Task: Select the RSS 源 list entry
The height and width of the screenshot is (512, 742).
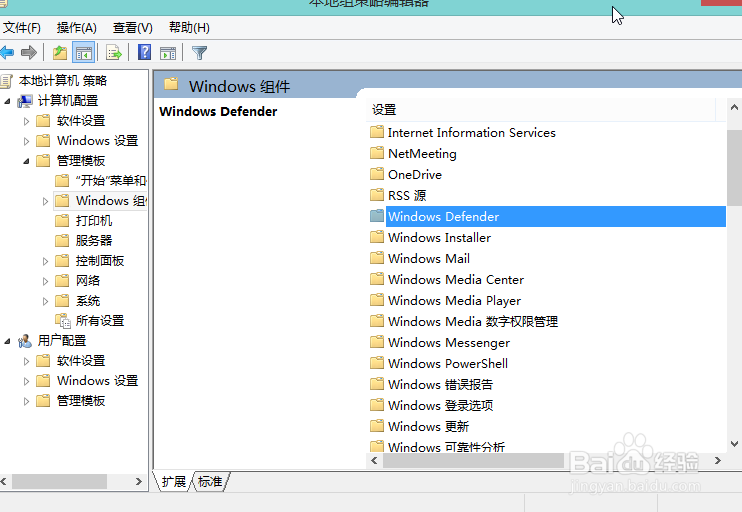Action: pos(407,195)
